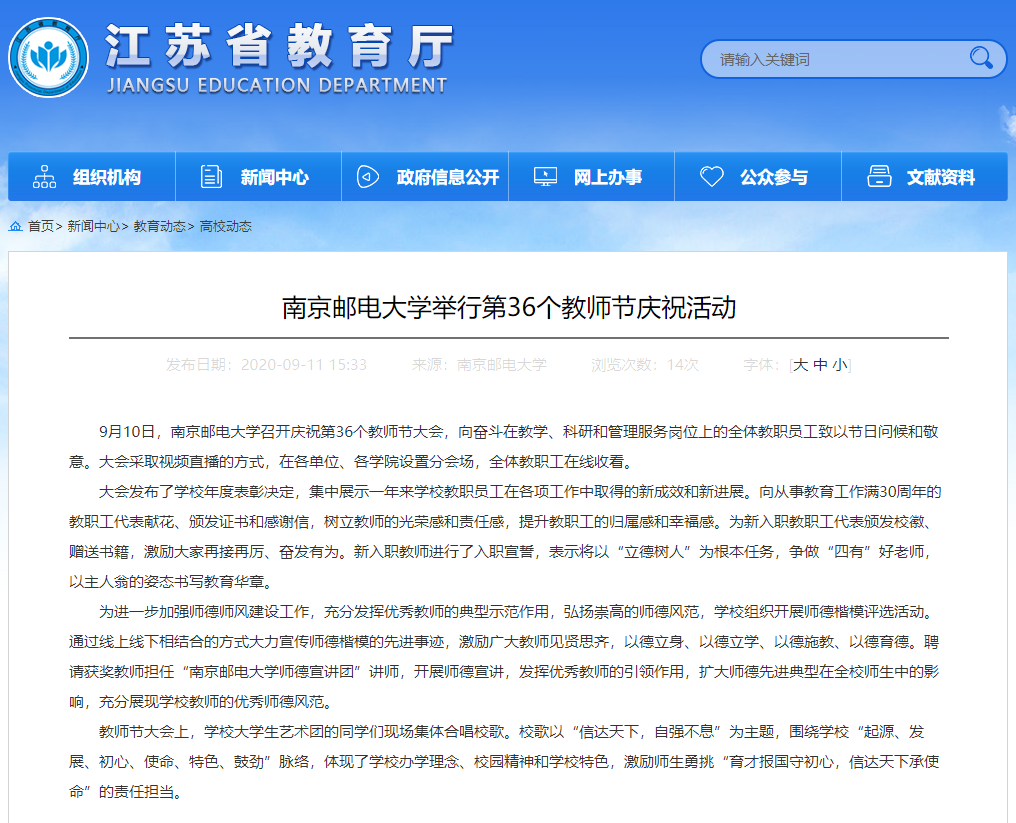
Task: Set font size to 中
Action: pyautogui.click(x=820, y=365)
